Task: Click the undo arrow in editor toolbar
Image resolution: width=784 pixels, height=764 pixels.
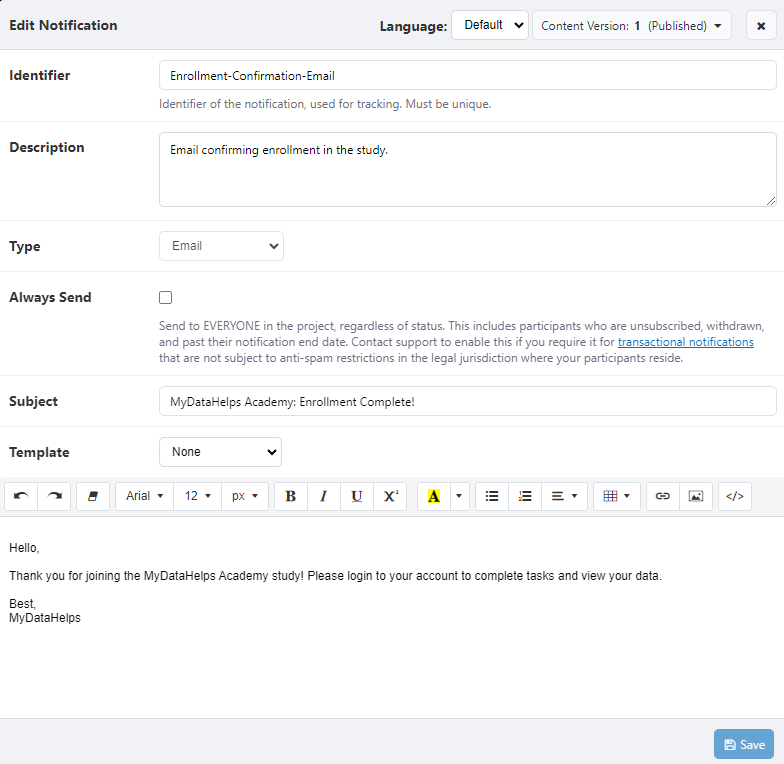Action: pyautogui.click(x=21, y=496)
